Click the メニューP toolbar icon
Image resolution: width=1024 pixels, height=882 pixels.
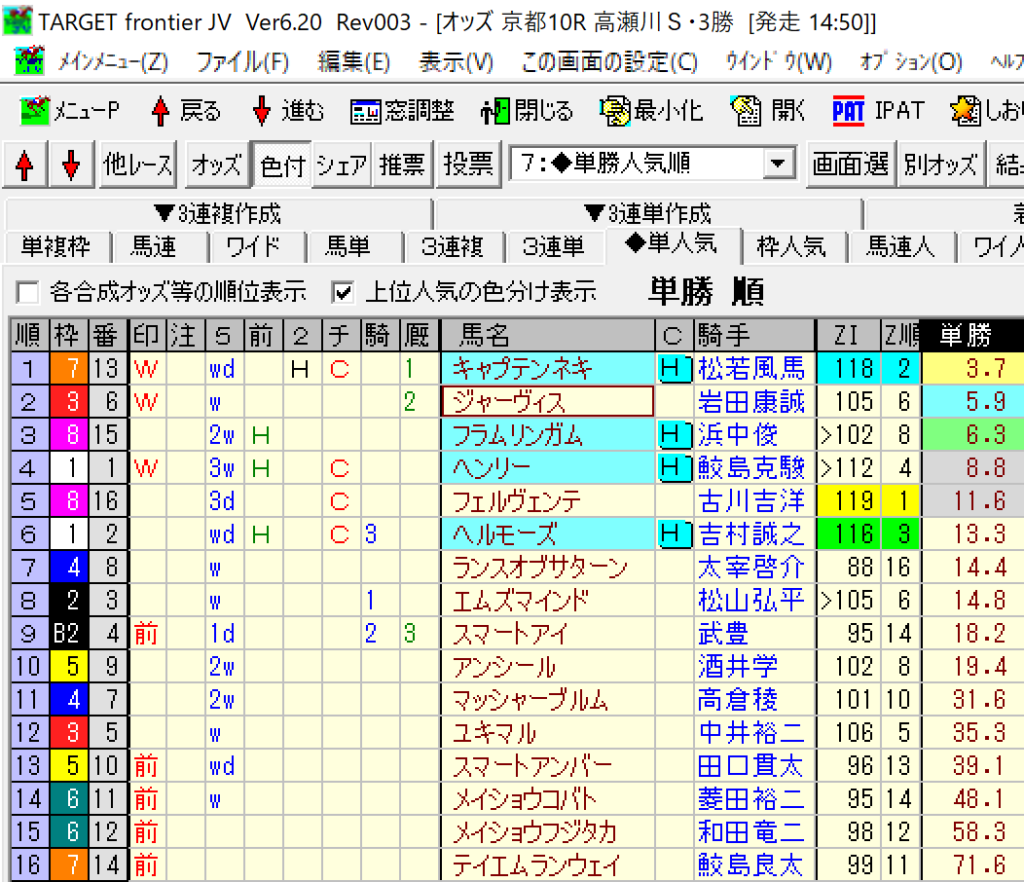36,110
